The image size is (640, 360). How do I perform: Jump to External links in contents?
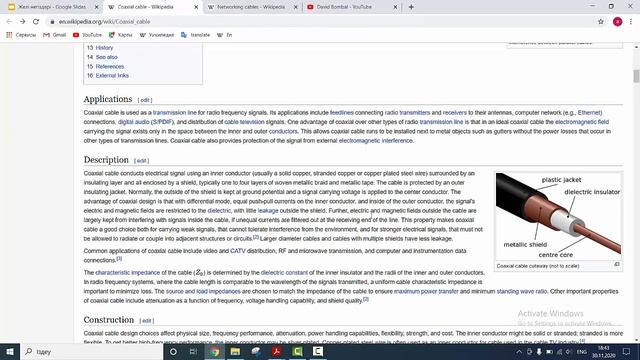112,76
